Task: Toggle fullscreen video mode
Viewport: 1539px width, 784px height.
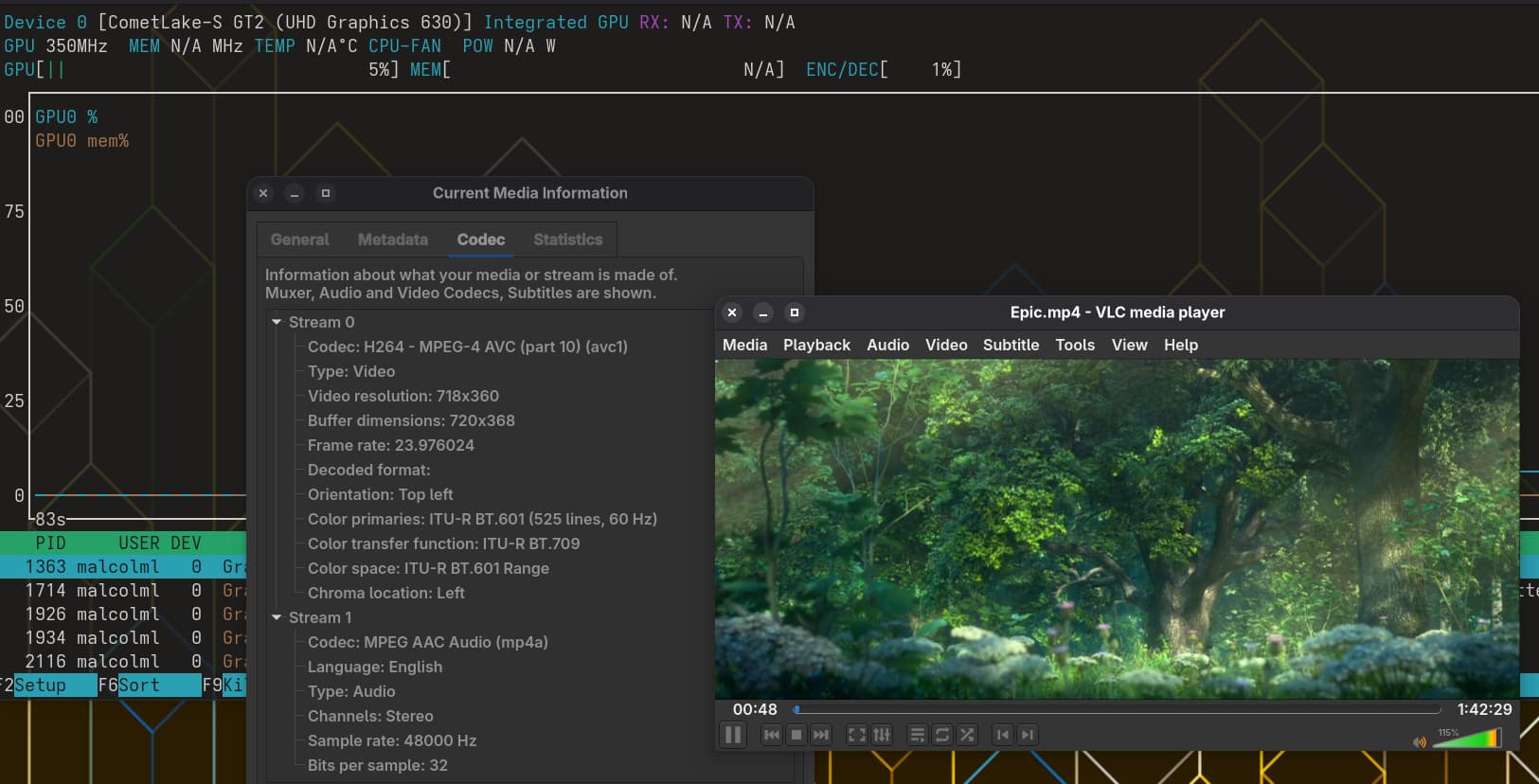Action: [856, 735]
